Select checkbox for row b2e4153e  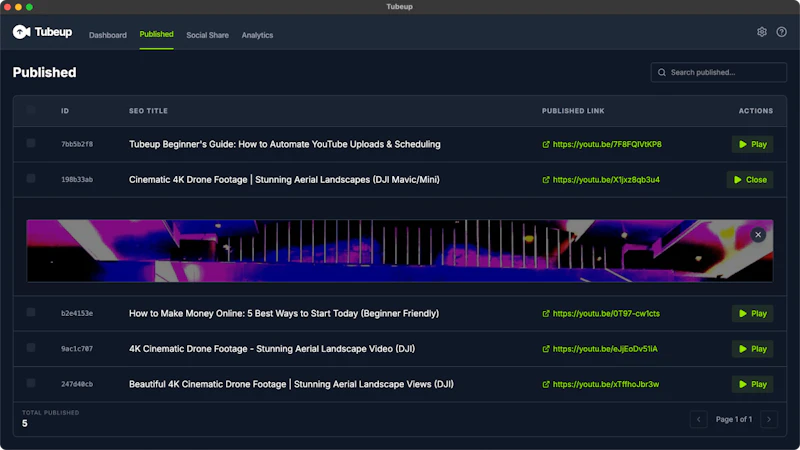[31, 312]
